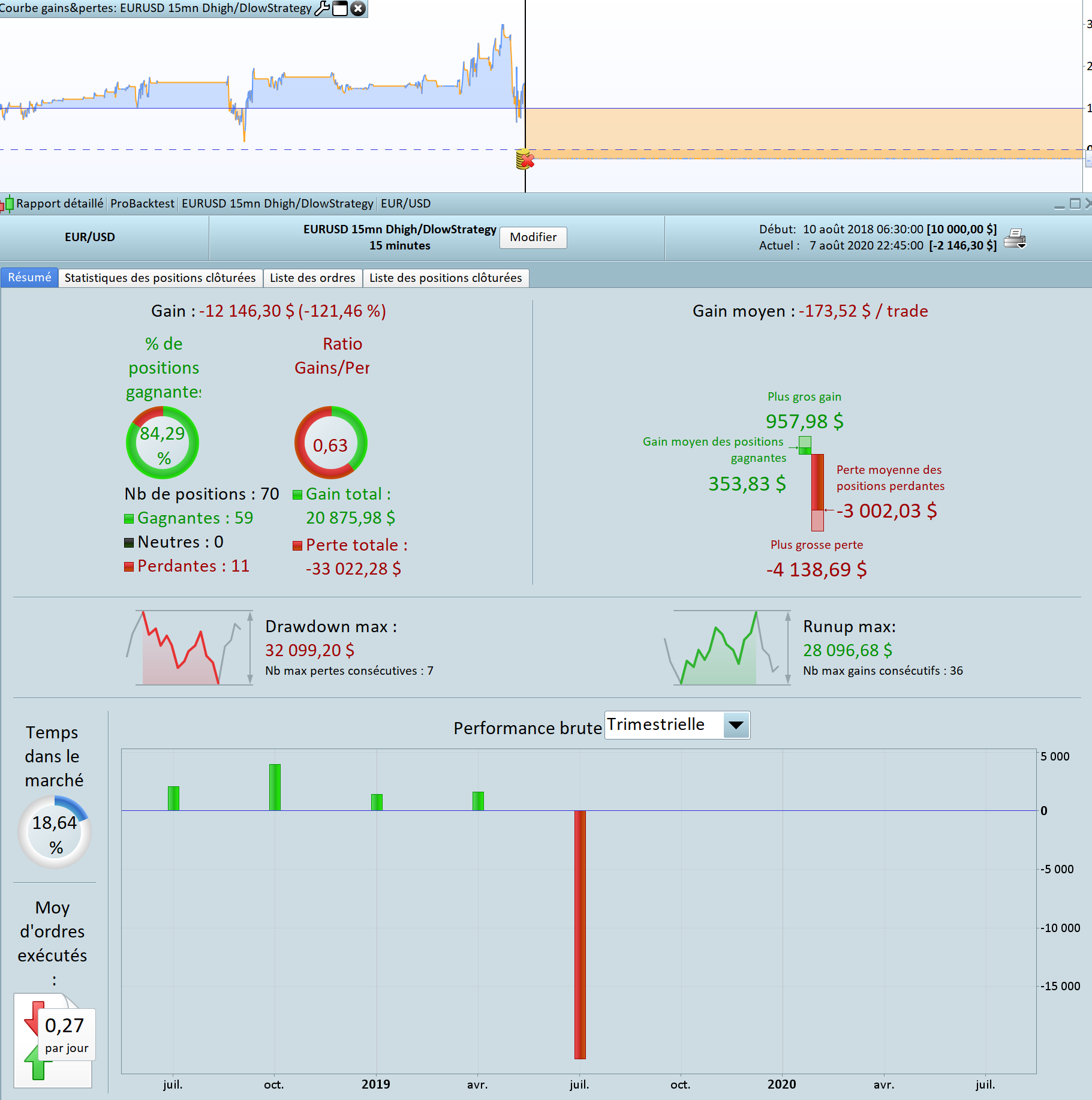This screenshot has height=1100, width=1092.
Task: Click the green bar above the first avr.
Action: (478, 801)
